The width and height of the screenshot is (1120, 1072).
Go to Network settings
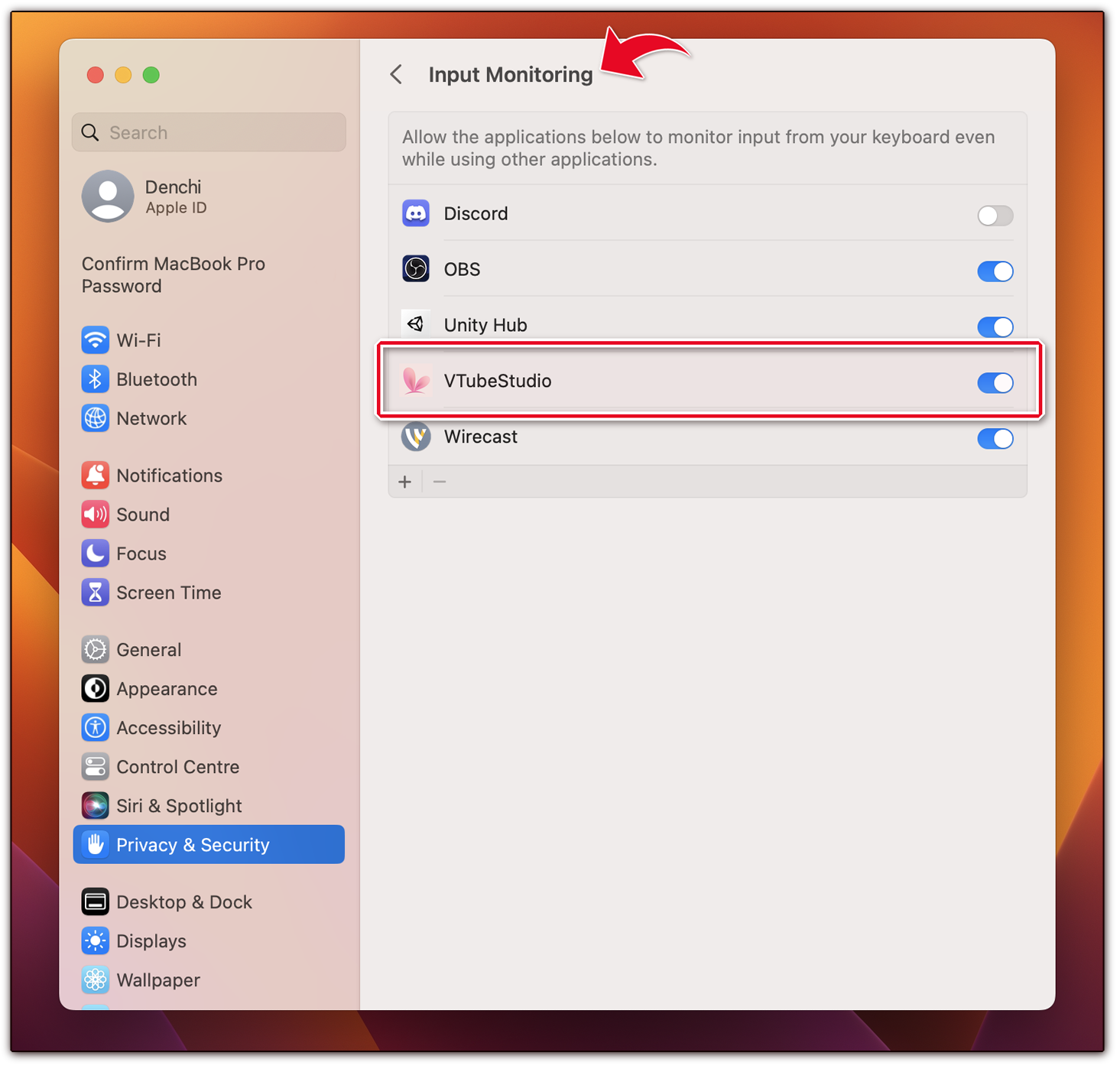coord(209,418)
